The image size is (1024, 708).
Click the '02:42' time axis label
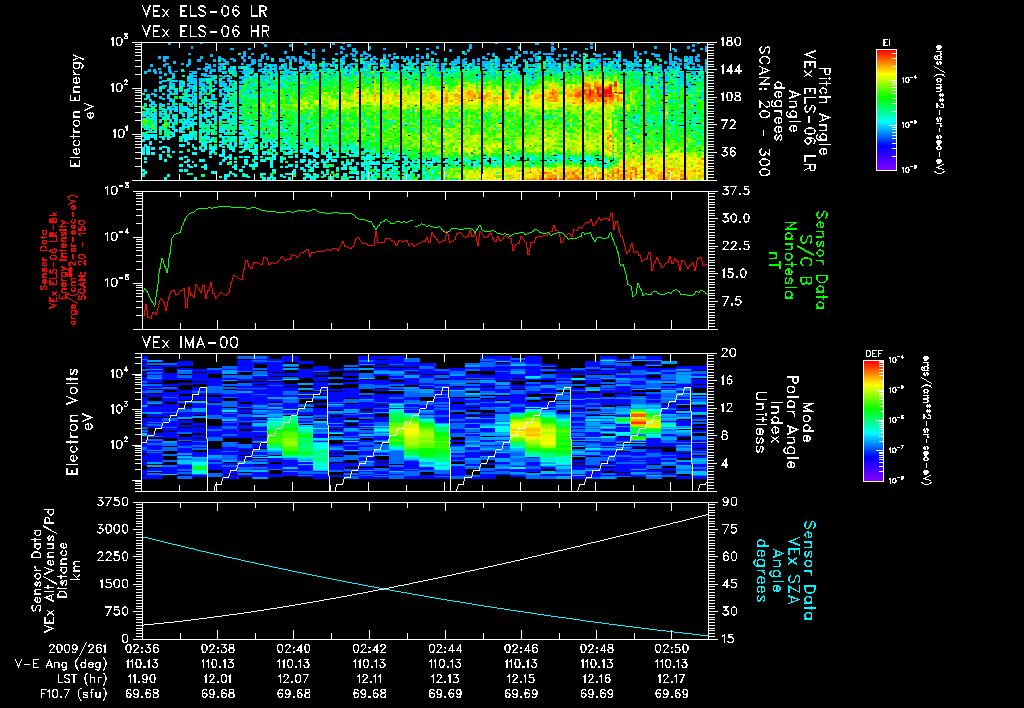(369, 649)
